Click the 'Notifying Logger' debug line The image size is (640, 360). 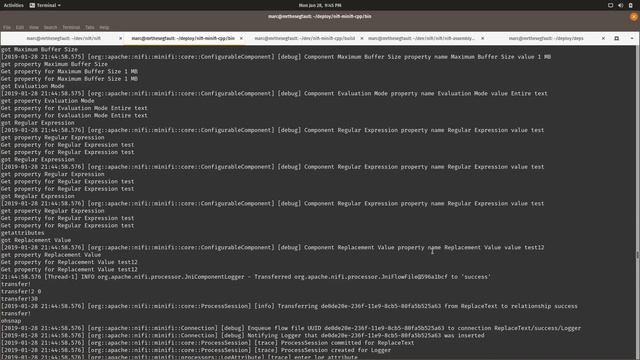(x=242, y=336)
